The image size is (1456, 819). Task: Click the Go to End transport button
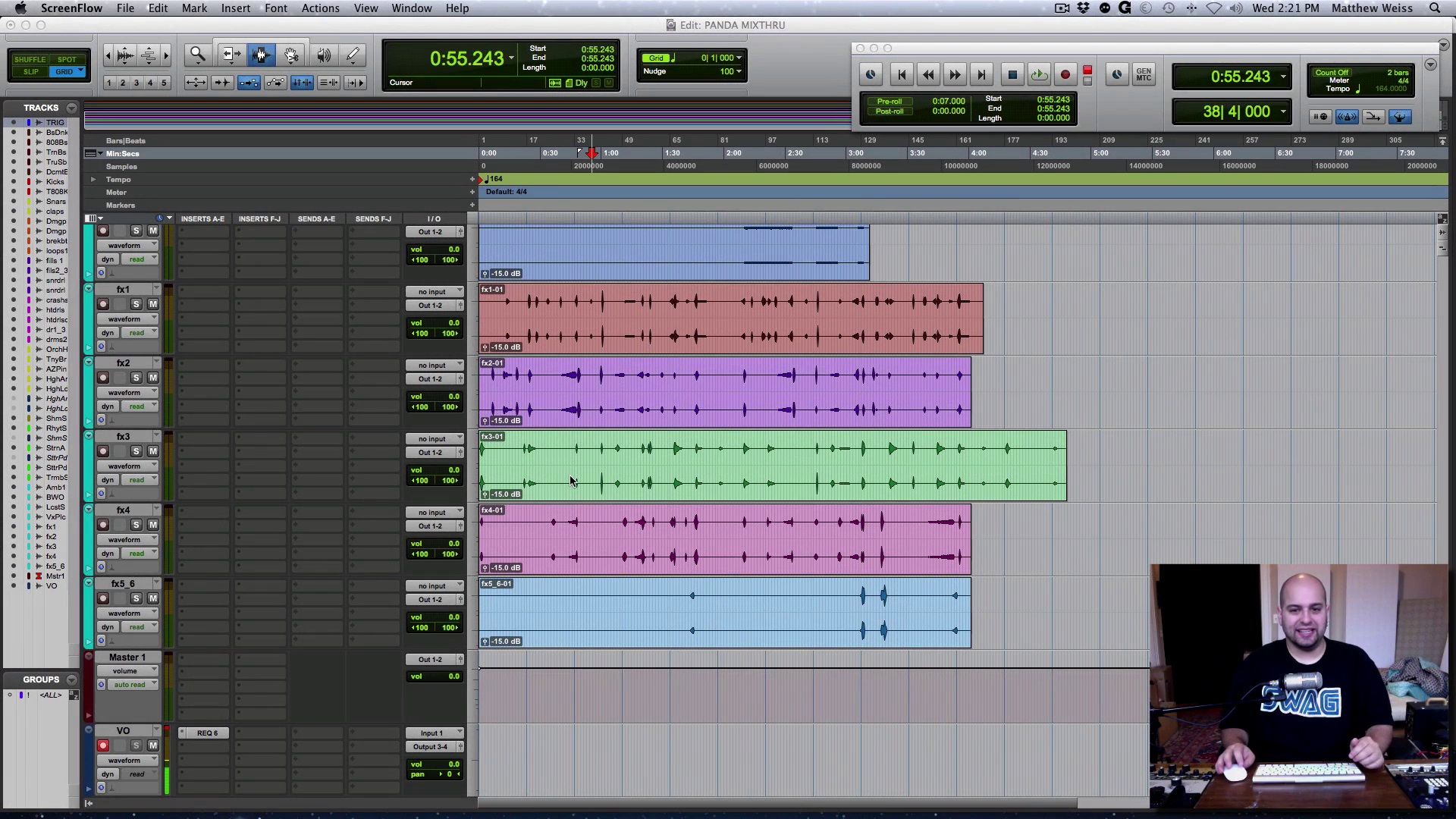pyautogui.click(x=981, y=74)
